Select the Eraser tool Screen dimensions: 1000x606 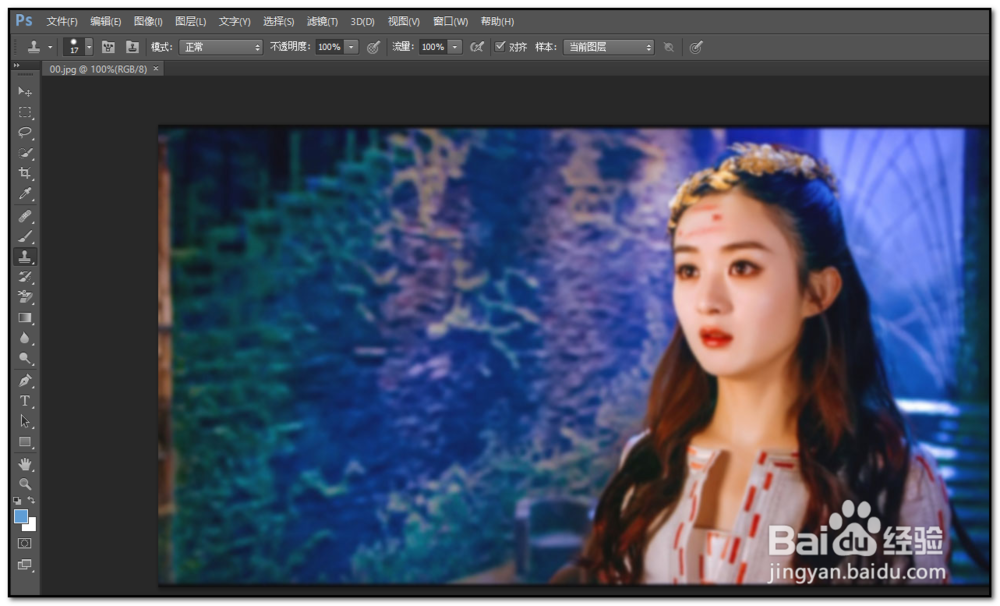[25, 297]
